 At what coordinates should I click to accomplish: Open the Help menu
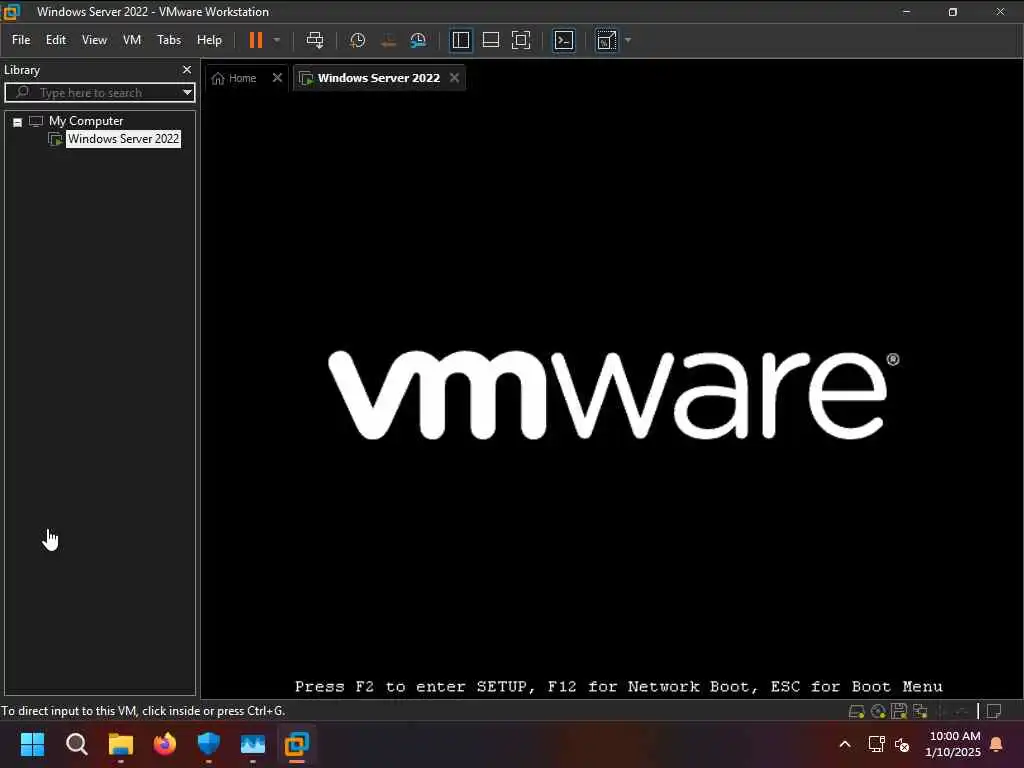click(209, 40)
